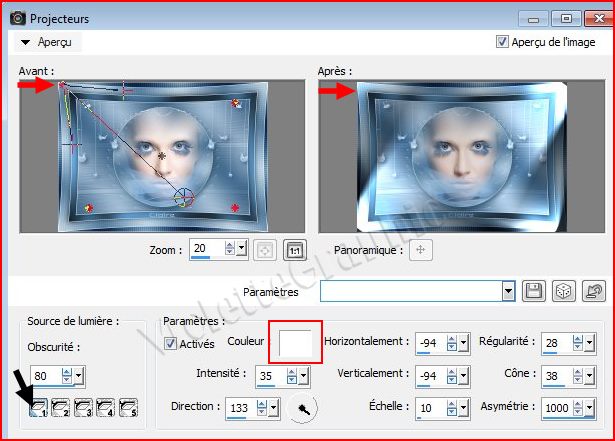Click the reset to default icon
615x441 pixels.
(592, 291)
